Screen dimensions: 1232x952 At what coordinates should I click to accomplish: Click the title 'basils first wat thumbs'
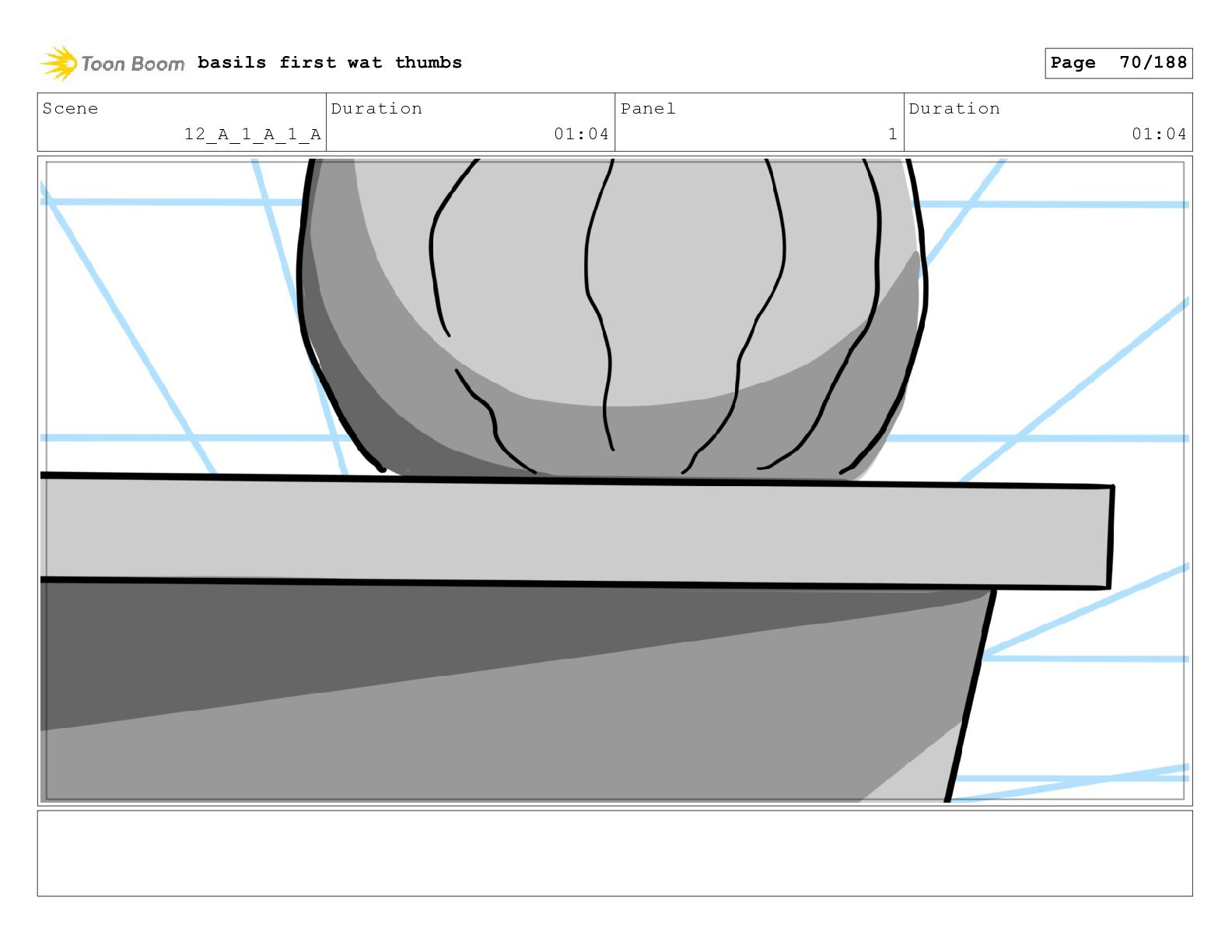click(330, 62)
